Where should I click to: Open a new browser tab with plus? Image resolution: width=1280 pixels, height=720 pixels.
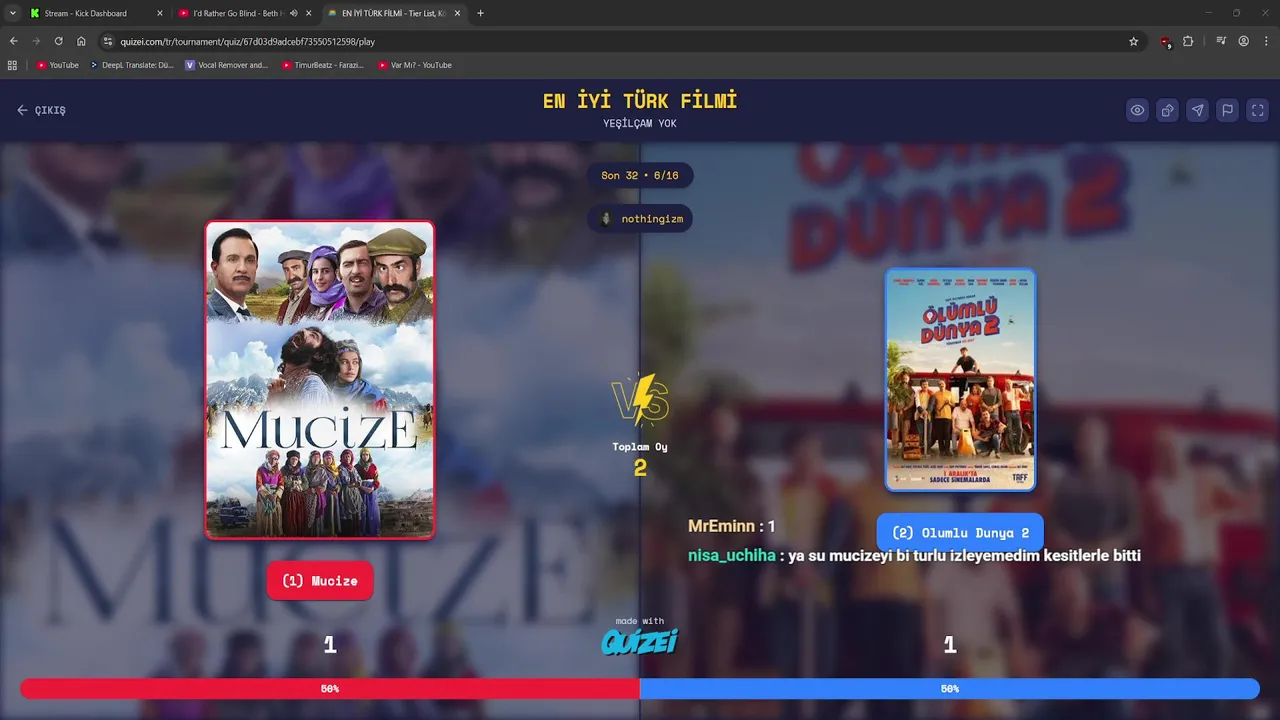coord(481,13)
